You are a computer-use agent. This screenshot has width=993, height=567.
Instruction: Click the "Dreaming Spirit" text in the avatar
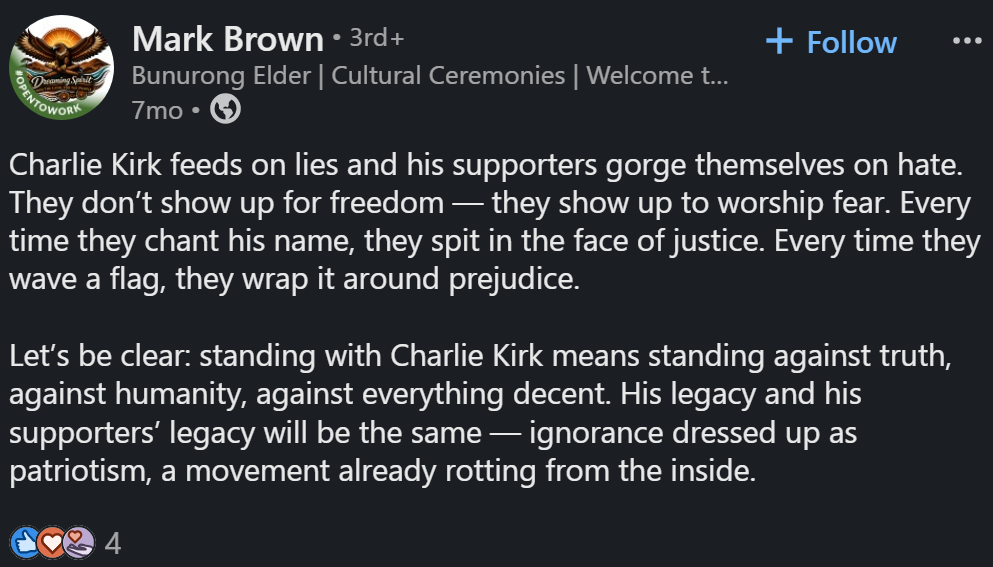coord(62,81)
